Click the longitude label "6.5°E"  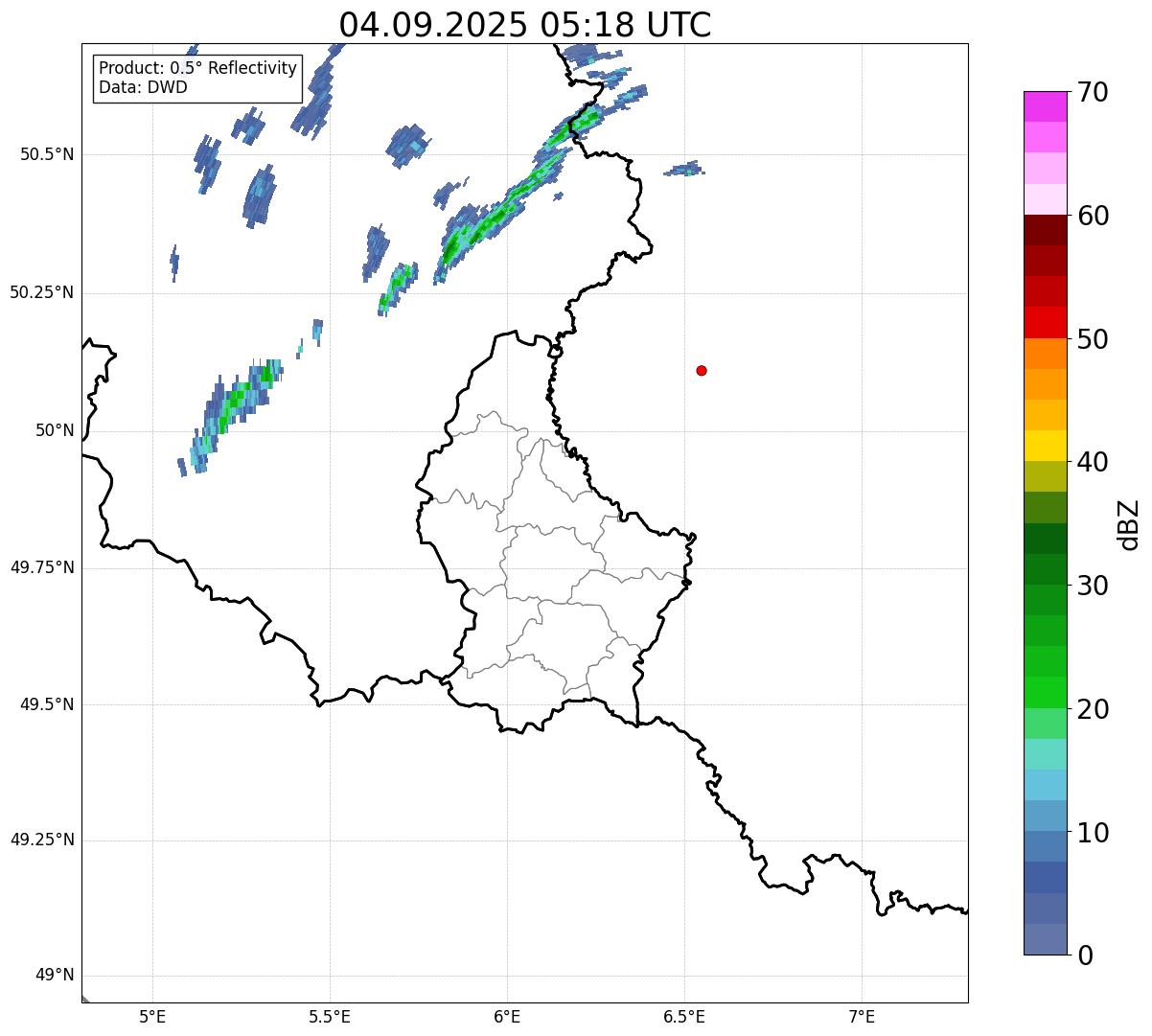coord(684,1017)
